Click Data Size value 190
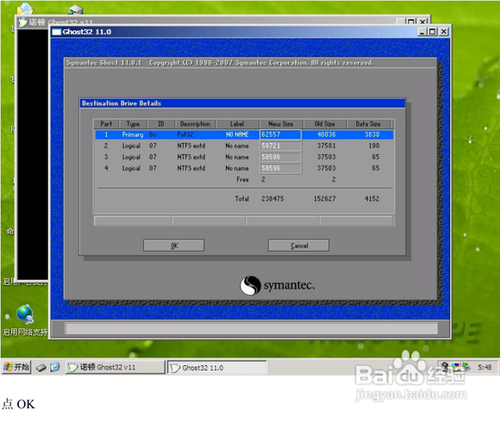The height and width of the screenshot is (423, 500). pyautogui.click(x=374, y=146)
